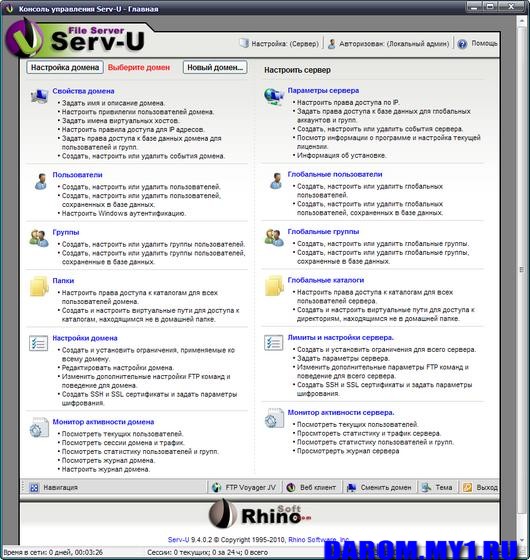Open the Глобальные пользователи link
Screen dimensions: 530x560
click(335, 174)
